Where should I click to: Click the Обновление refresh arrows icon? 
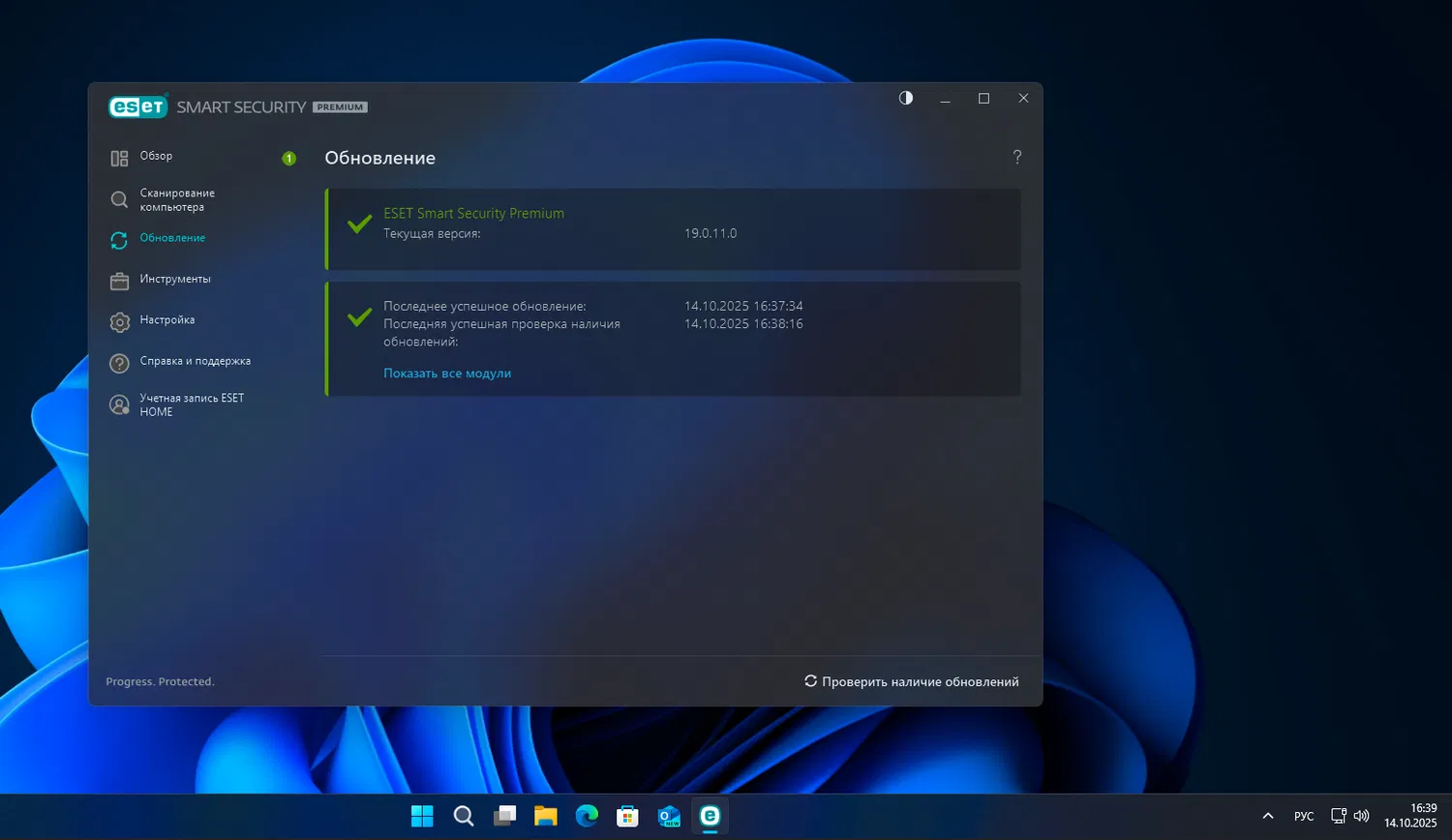click(119, 240)
